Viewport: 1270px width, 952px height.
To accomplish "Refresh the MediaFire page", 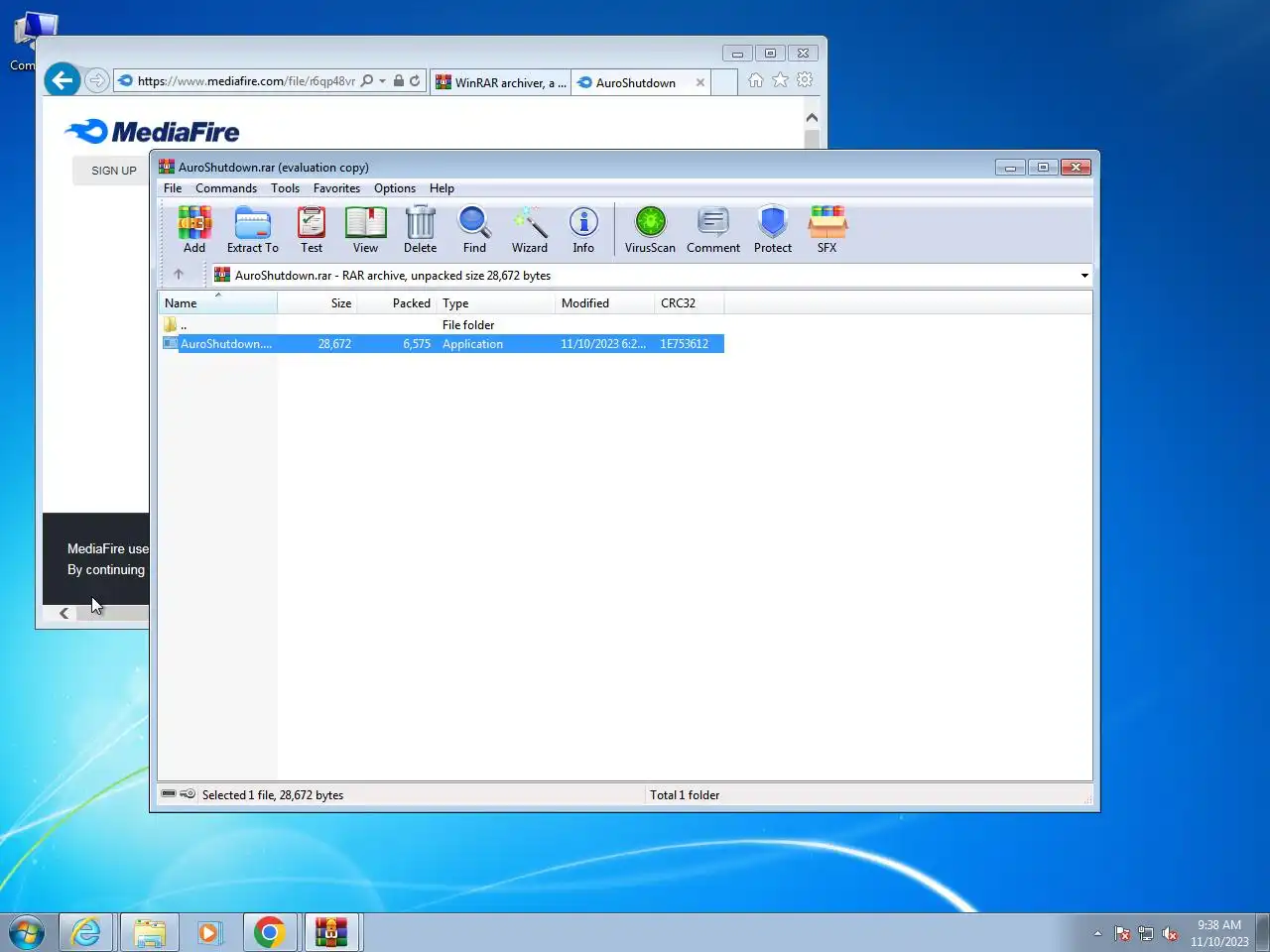I will tap(415, 81).
